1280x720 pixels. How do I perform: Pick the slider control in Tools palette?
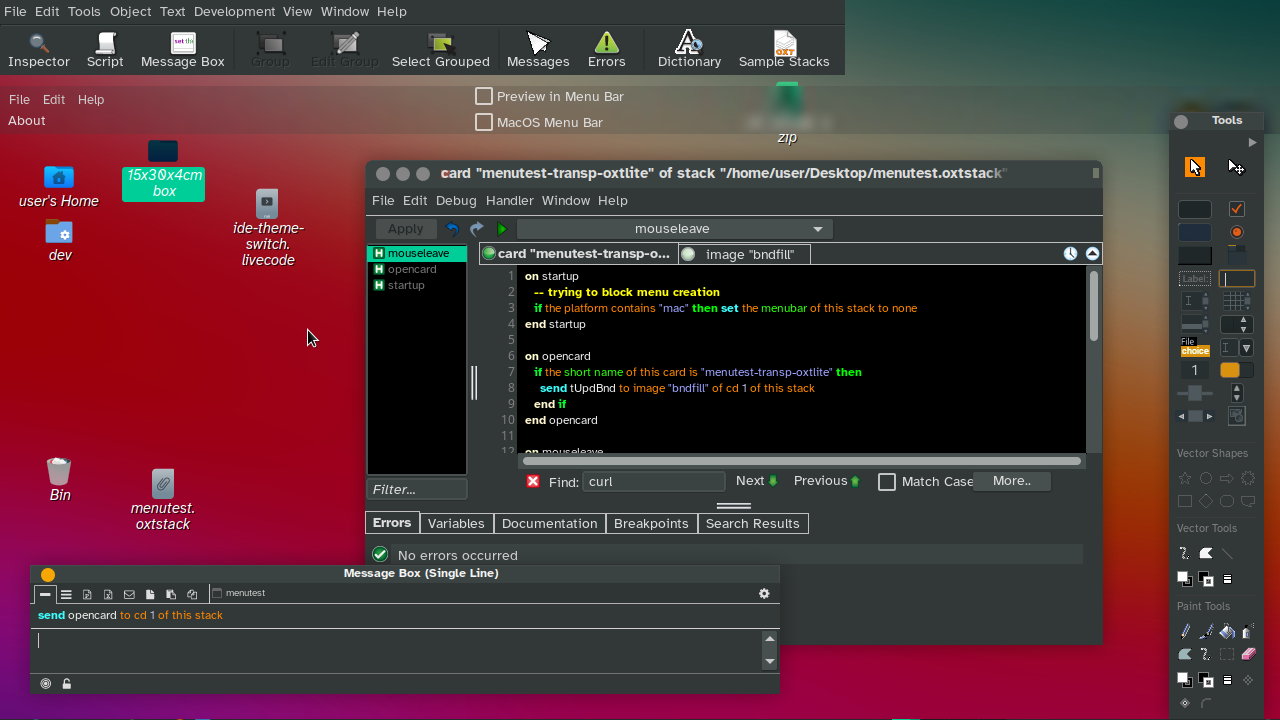click(x=1195, y=394)
